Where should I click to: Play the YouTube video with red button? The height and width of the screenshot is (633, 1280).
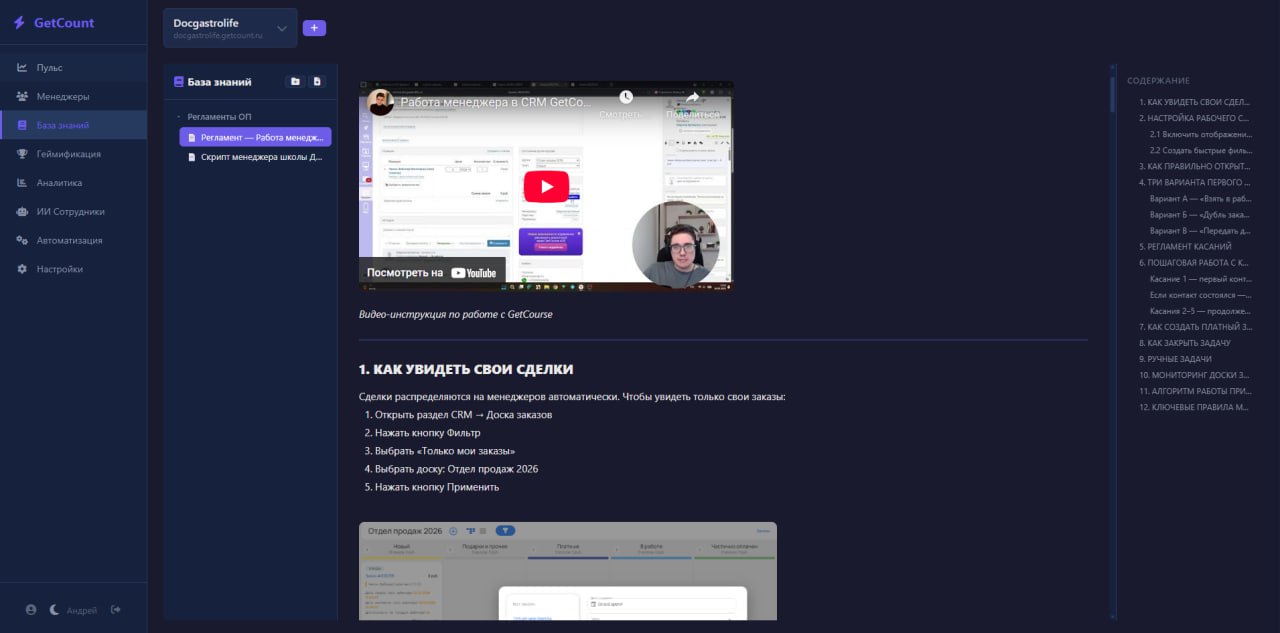pos(546,186)
